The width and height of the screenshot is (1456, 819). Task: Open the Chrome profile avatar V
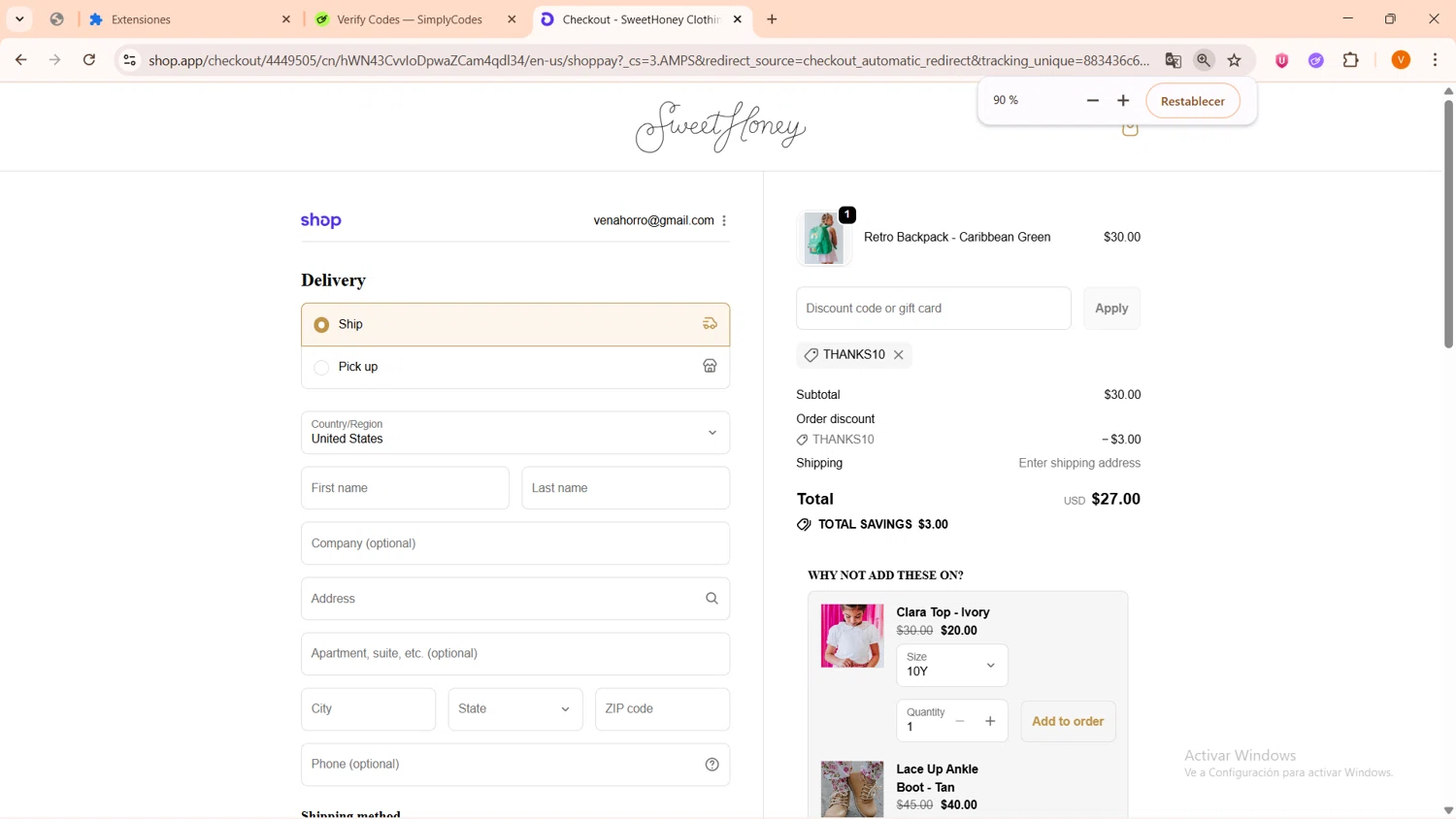pos(1401,60)
